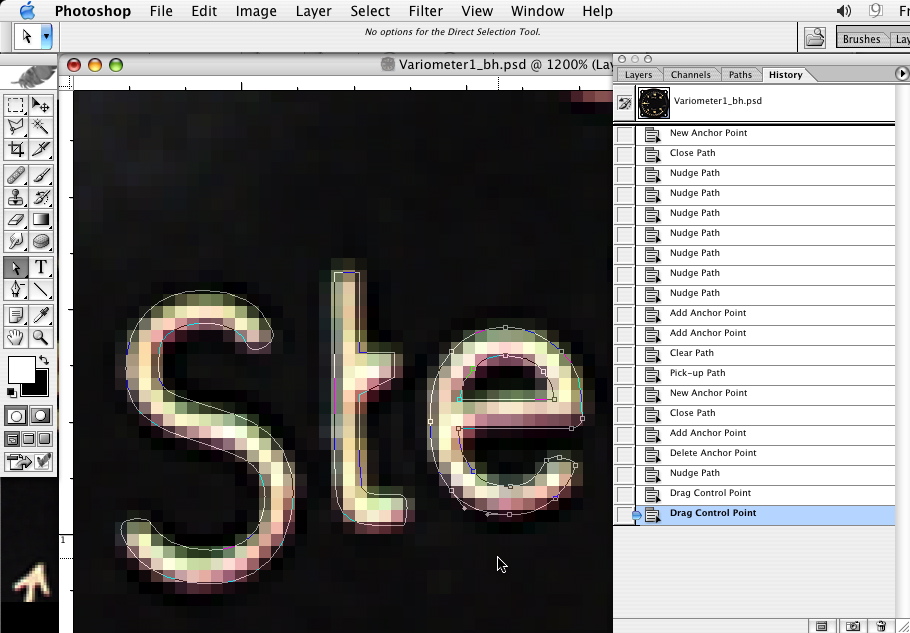The width and height of the screenshot is (910, 633).
Task: Delete current state with History trash icon
Action: click(880, 626)
